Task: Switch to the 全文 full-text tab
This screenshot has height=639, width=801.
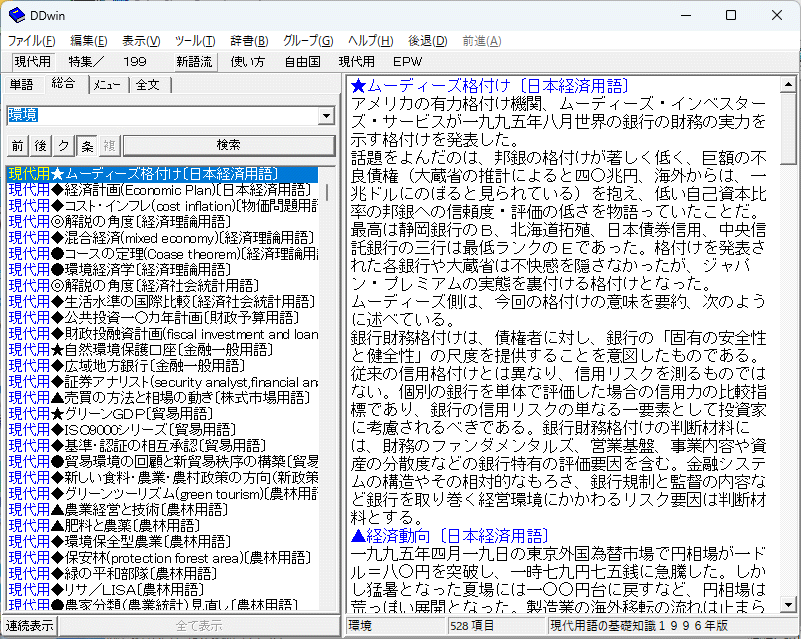Action: pyautogui.click(x=147, y=85)
